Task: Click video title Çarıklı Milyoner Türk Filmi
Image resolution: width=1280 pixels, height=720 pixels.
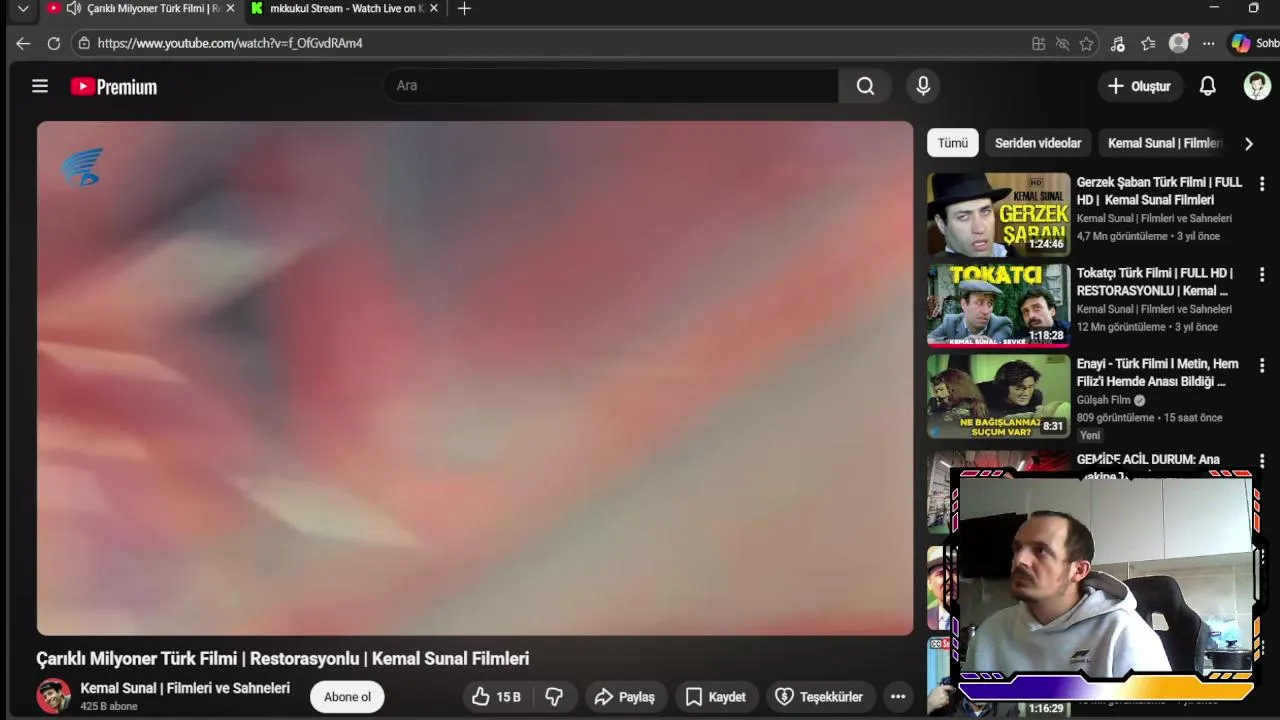Action: tap(283, 658)
